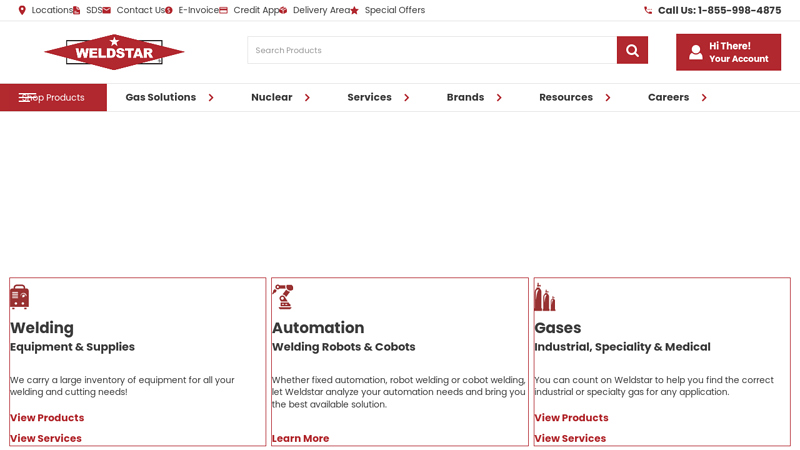Open the Brands menu item
Screen dimensions: 800x450
coord(465,97)
